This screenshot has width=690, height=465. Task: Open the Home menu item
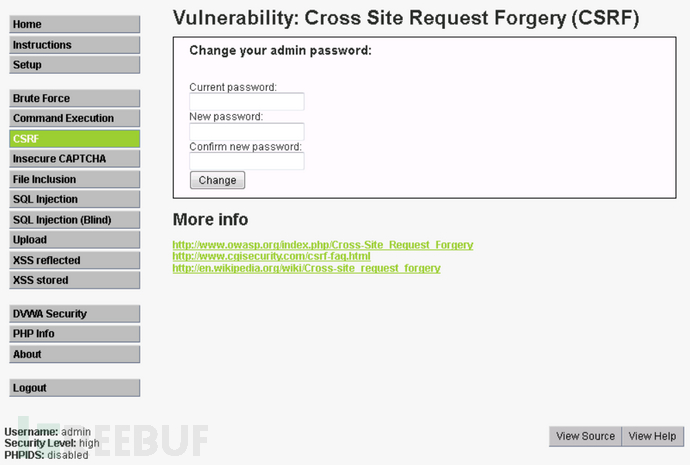(x=74, y=24)
